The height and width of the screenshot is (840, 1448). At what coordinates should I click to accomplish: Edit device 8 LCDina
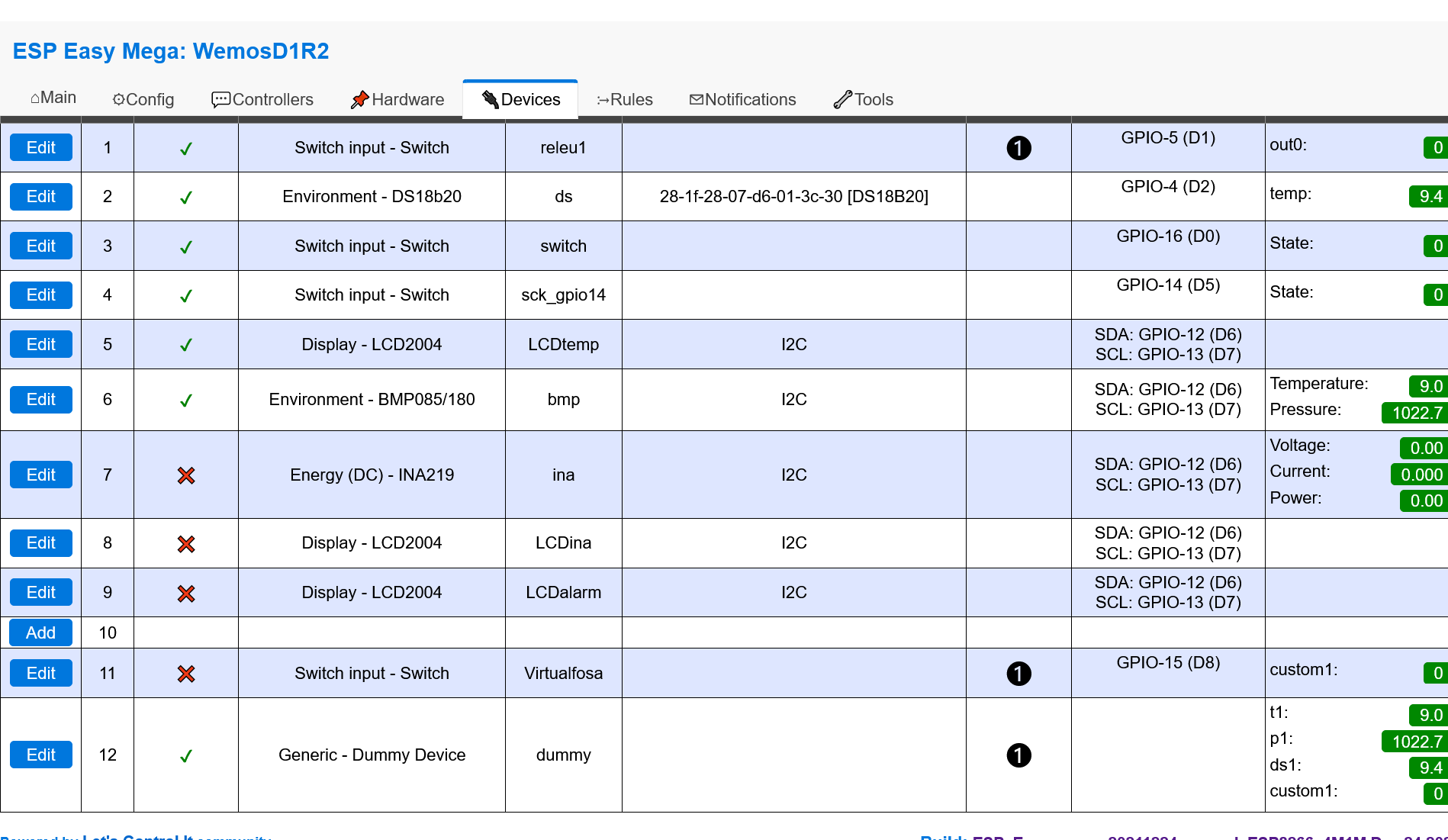coord(41,542)
